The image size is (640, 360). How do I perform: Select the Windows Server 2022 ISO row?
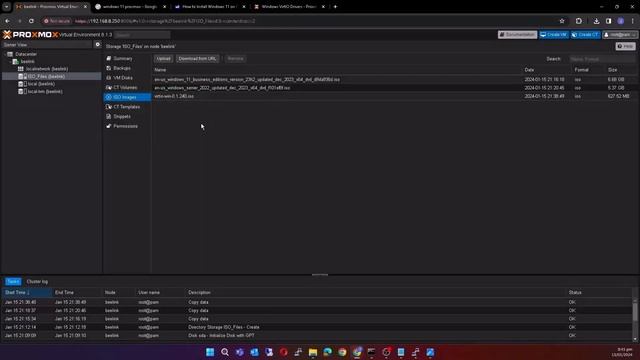click(394, 88)
